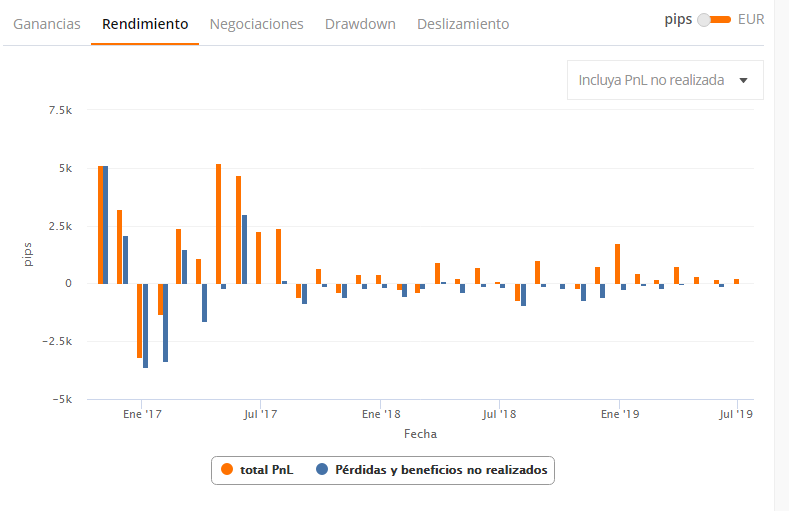Click the 2.5k y-axis value
The height and width of the screenshot is (511, 789).
[60, 226]
